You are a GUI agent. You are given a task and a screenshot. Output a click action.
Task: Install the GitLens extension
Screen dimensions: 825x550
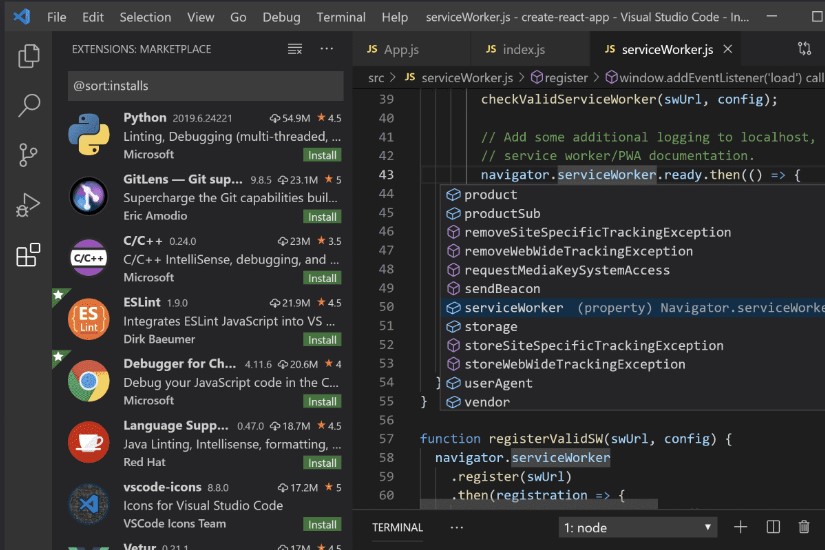point(322,217)
